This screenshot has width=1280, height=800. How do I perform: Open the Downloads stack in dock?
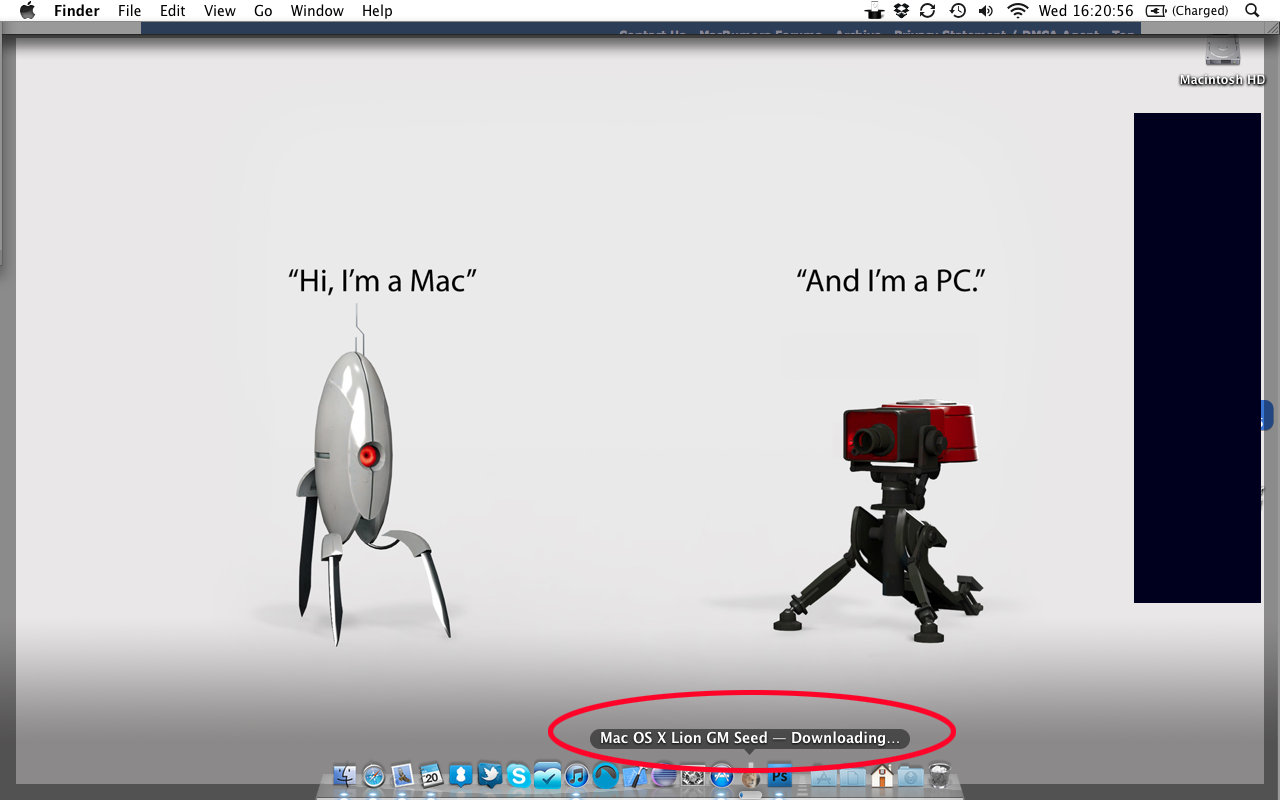click(910, 776)
